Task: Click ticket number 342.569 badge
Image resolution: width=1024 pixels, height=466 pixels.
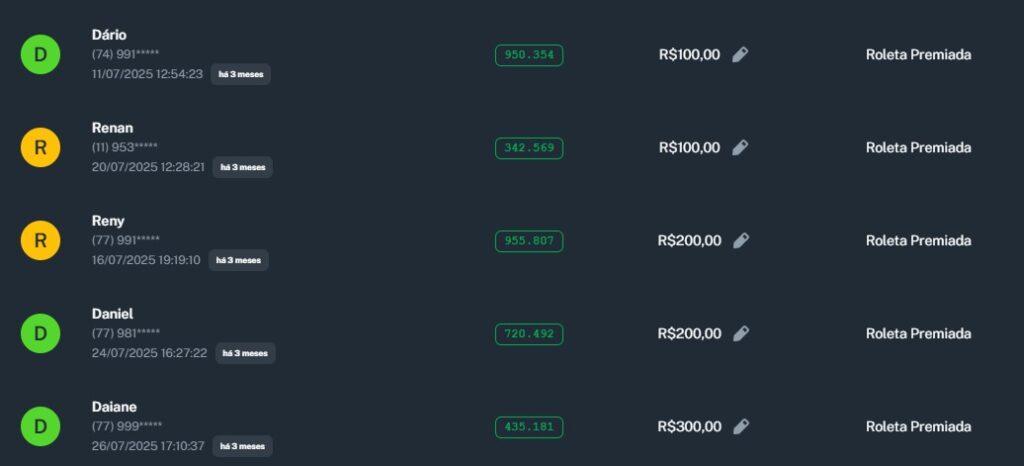Action: (x=529, y=148)
